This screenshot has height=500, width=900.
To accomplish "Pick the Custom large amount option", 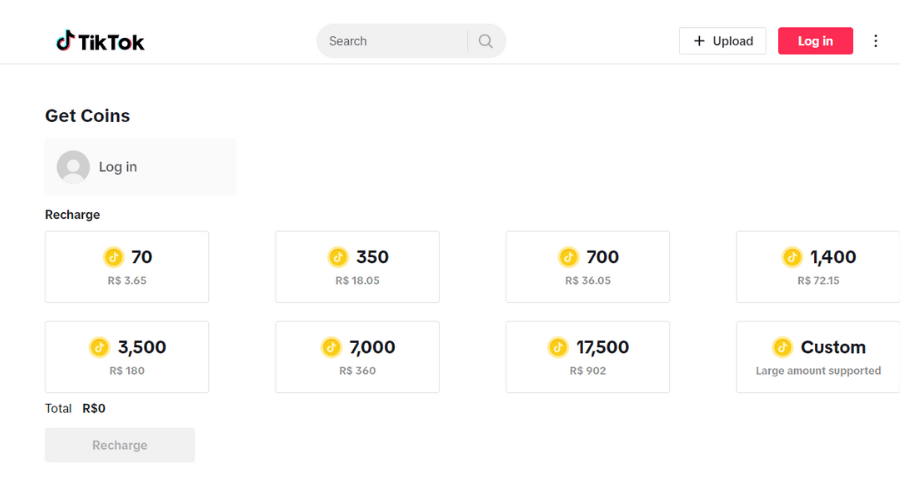I will pyautogui.click(x=818, y=357).
